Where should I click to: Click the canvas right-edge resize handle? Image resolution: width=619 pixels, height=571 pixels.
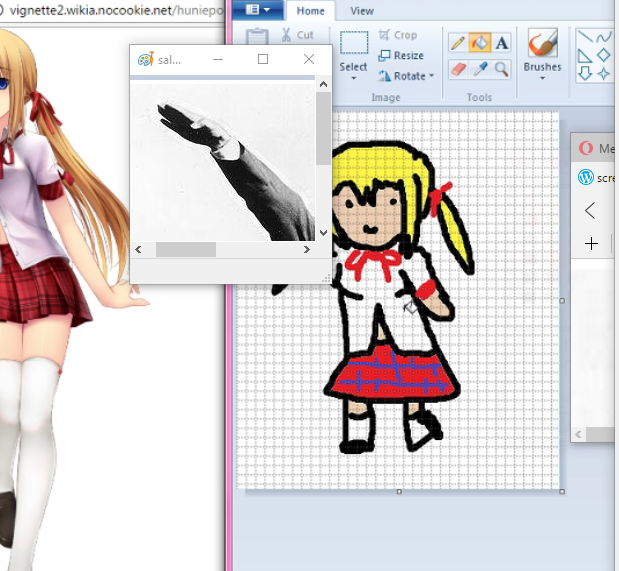[562, 301]
